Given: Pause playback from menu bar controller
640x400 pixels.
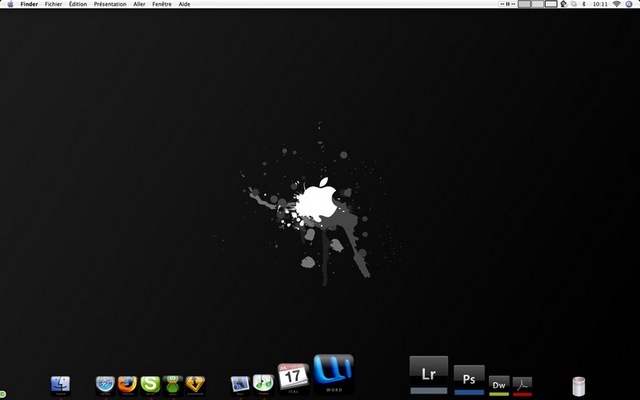Looking at the screenshot, I should pyautogui.click(x=508, y=4).
